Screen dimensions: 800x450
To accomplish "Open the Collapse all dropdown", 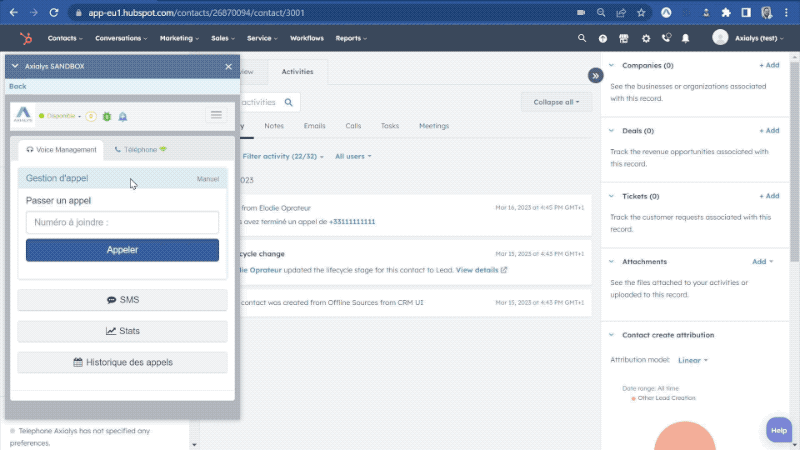I will click(x=556, y=102).
